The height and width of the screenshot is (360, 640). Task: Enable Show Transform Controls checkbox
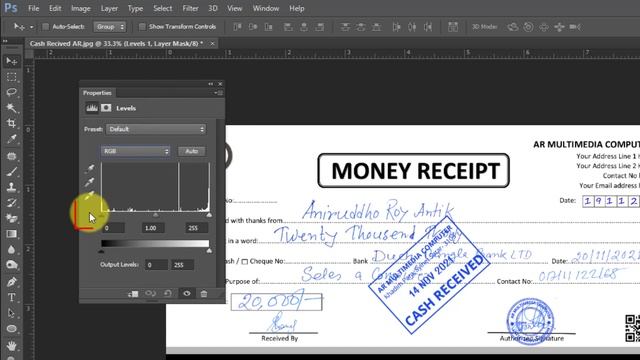(x=142, y=27)
